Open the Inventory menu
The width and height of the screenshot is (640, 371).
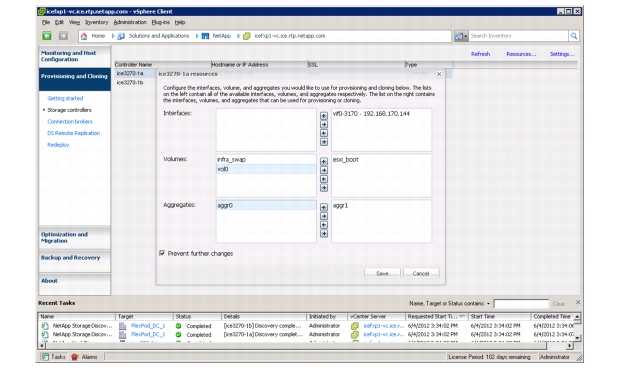(x=96, y=22)
